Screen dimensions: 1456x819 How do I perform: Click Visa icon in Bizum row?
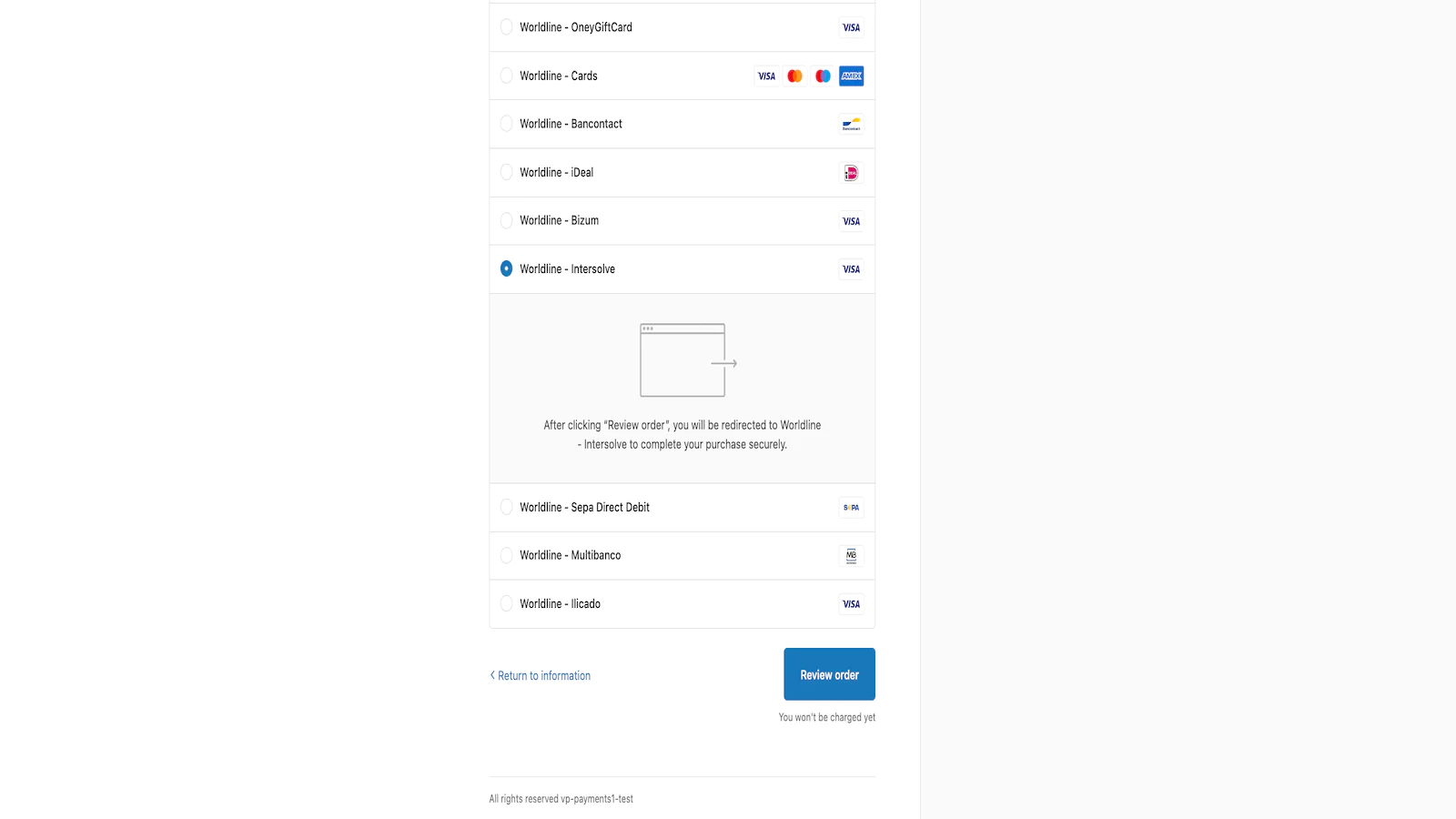click(x=851, y=220)
